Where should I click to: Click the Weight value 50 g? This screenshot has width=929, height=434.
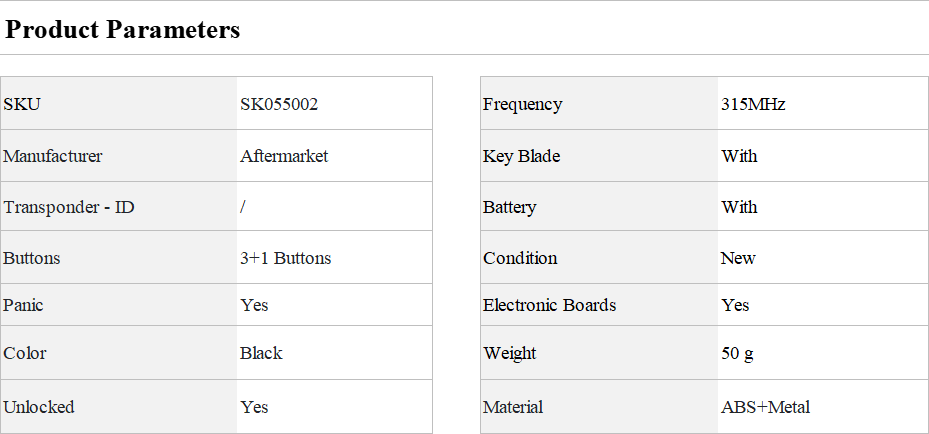tap(738, 353)
